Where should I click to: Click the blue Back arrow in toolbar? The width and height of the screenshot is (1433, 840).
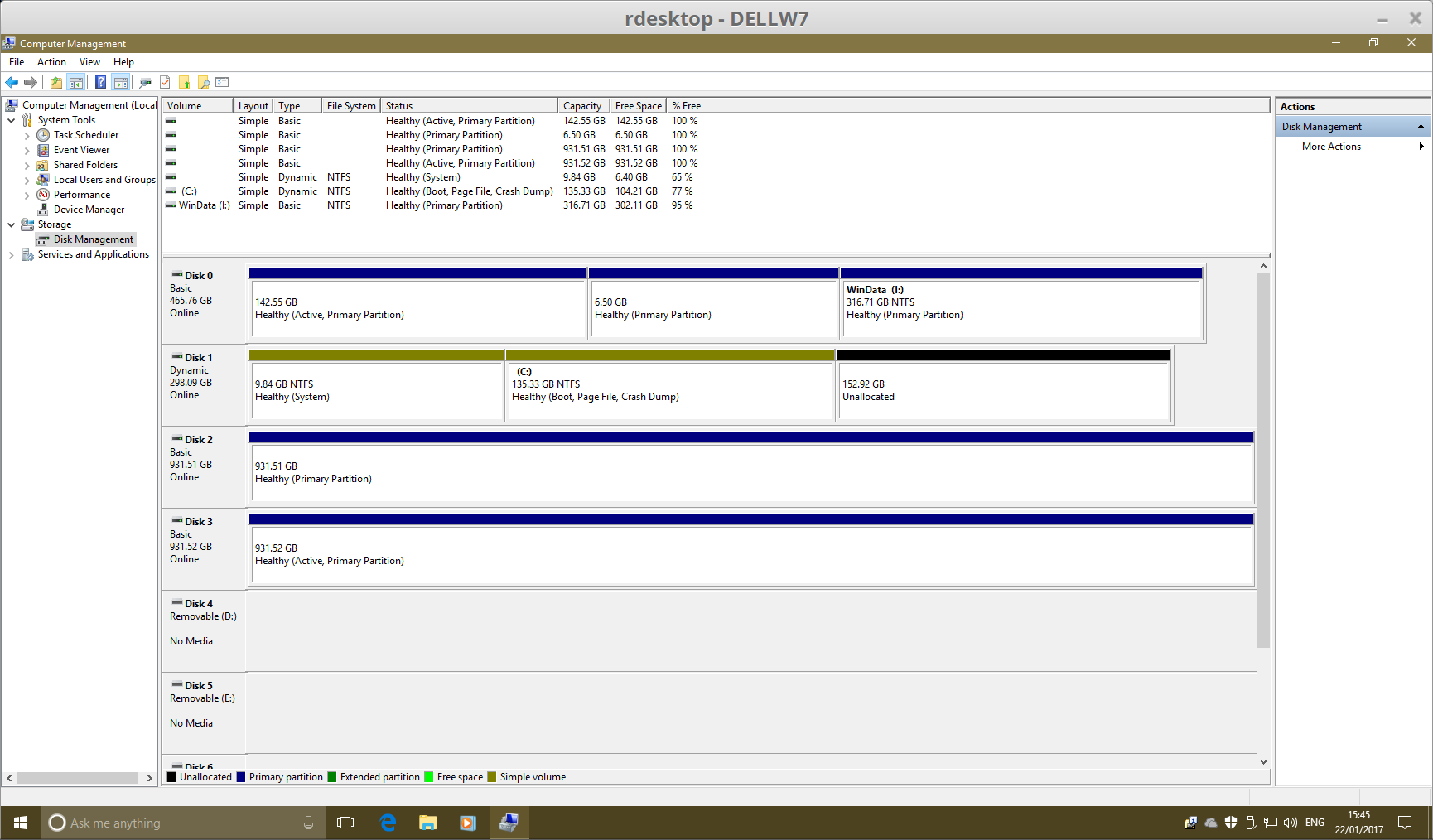click(x=12, y=82)
